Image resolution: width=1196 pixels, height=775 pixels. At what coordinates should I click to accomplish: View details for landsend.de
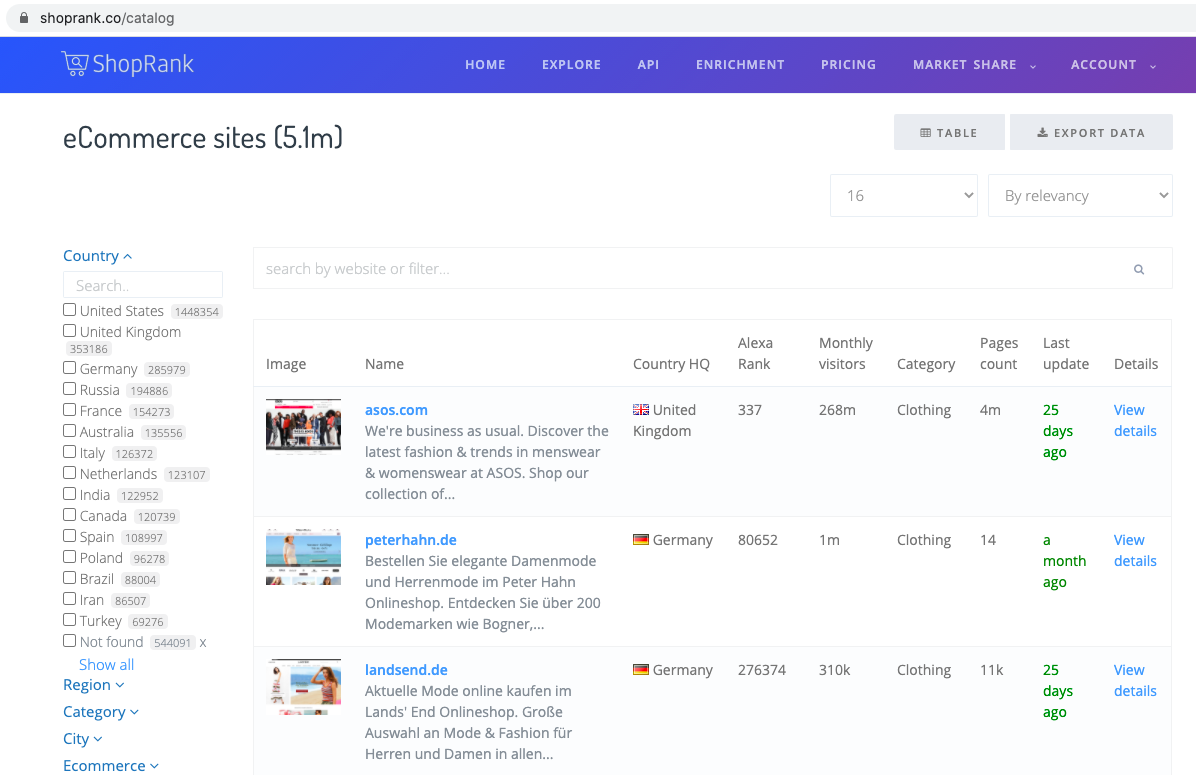pos(1135,680)
